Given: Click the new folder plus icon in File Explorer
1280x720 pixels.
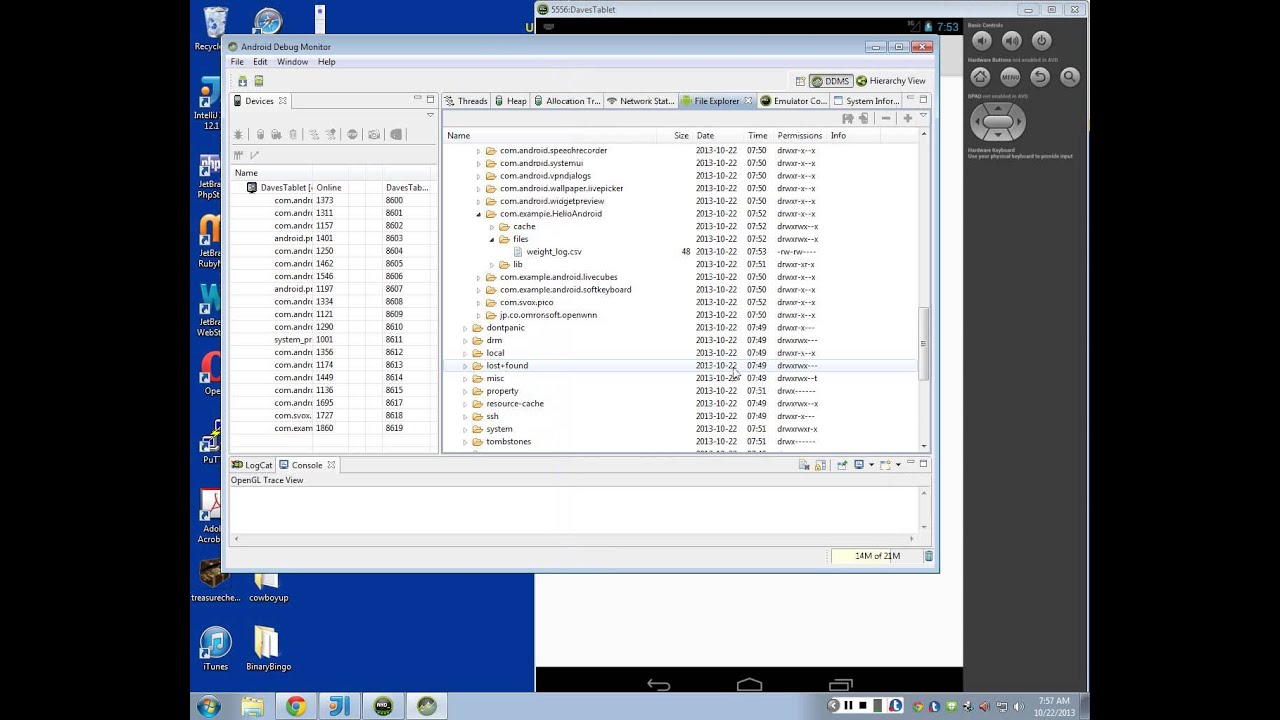Looking at the screenshot, I should (x=907, y=118).
